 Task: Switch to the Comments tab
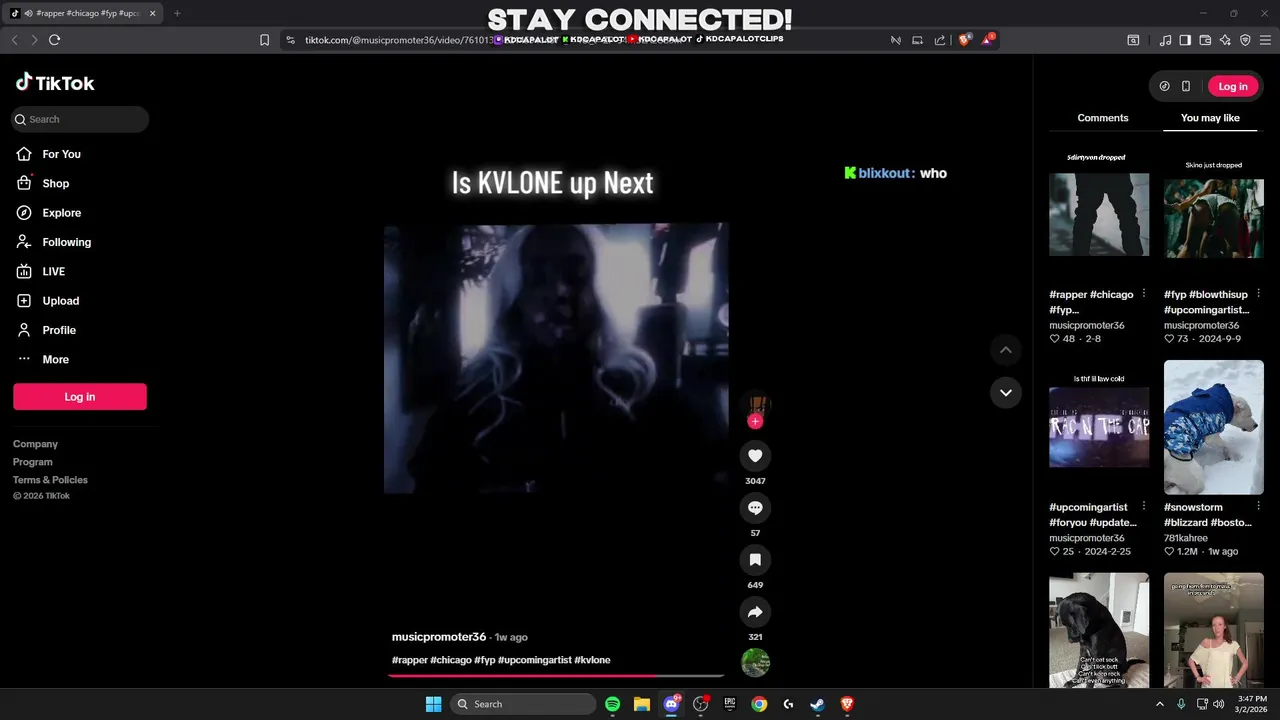coord(1103,118)
